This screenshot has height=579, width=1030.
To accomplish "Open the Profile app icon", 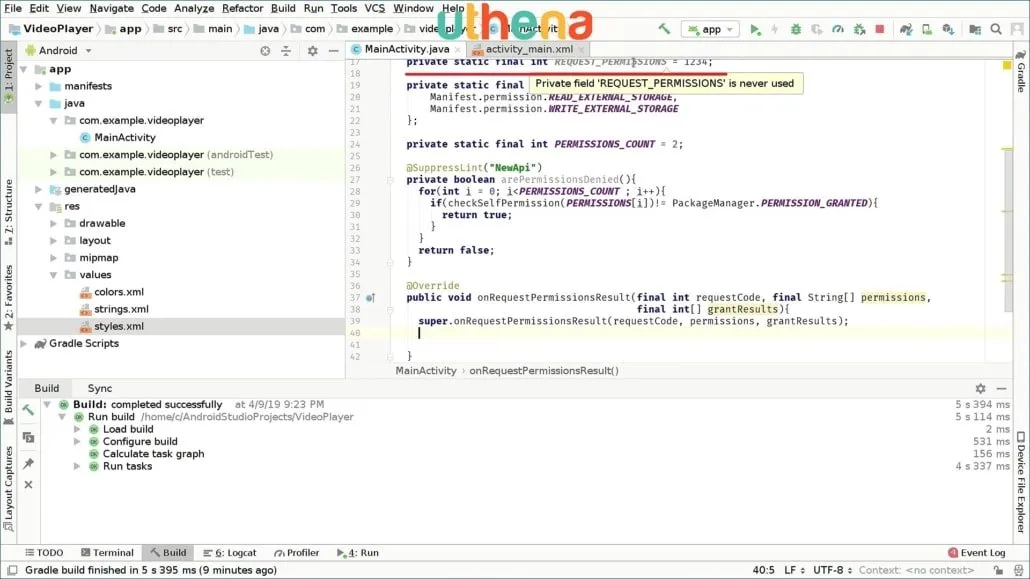I will (838, 30).
